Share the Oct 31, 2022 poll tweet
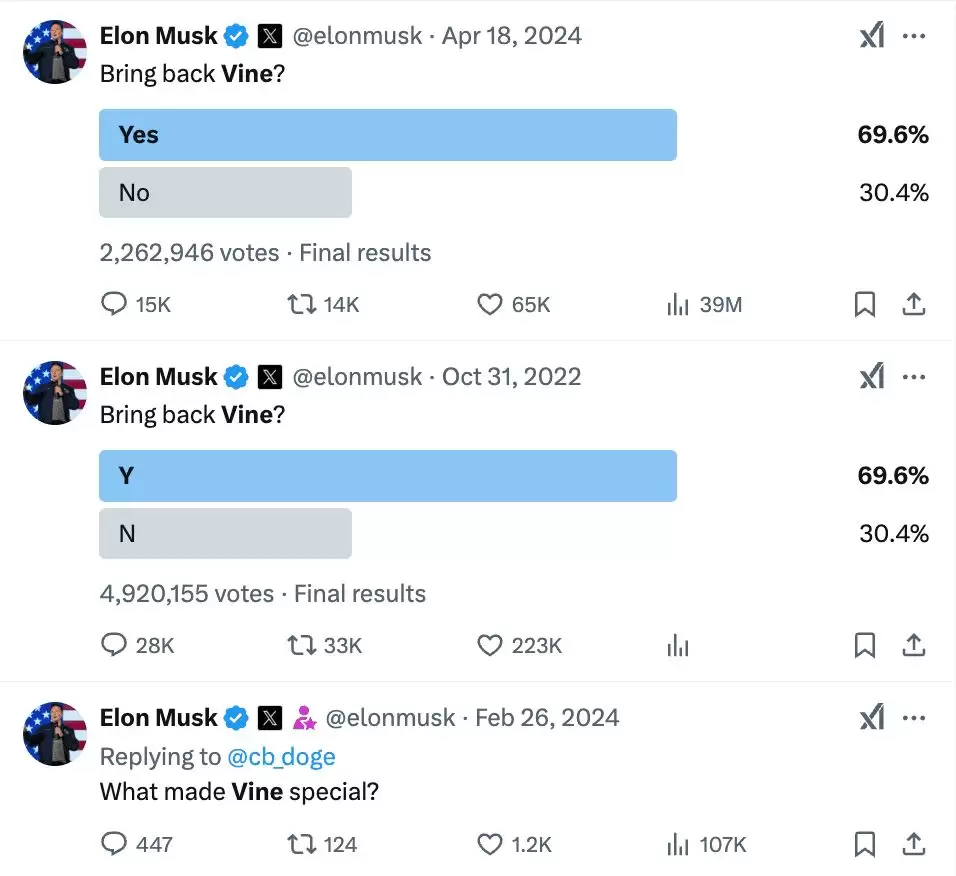The height and width of the screenshot is (876, 956). [914, 645]
